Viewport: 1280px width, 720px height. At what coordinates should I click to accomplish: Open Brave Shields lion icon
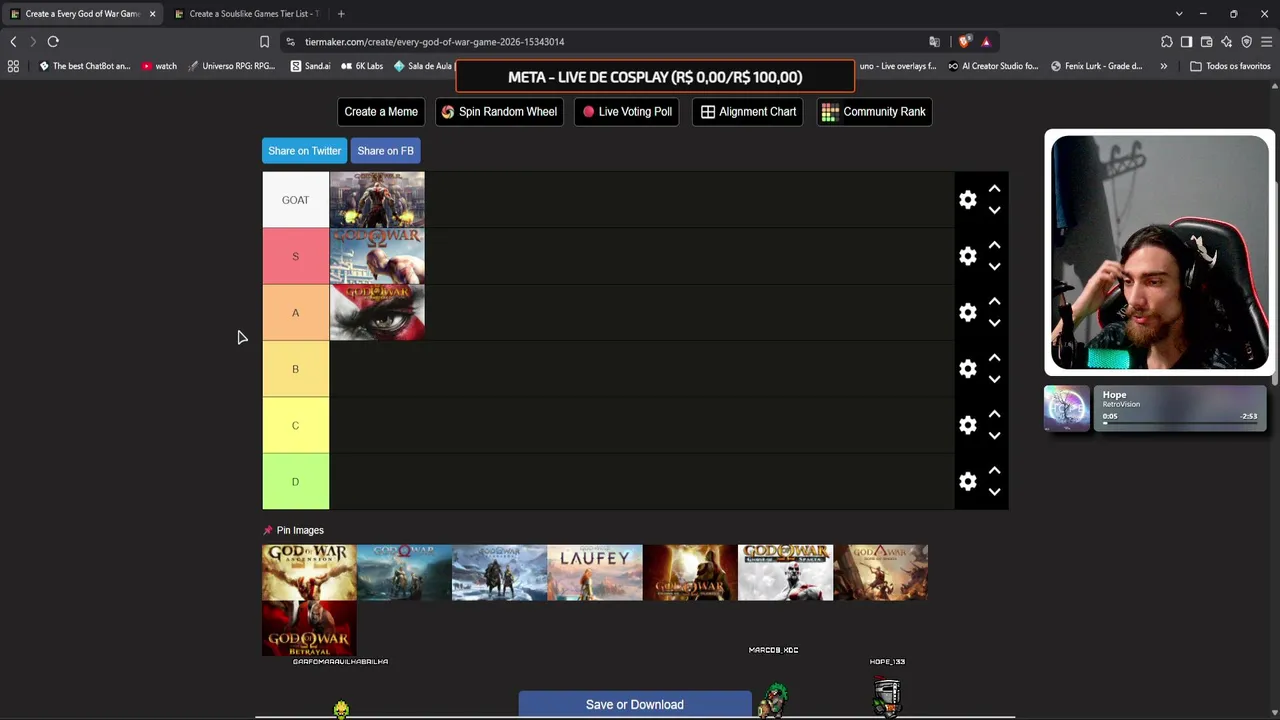(x=964, y=42)
